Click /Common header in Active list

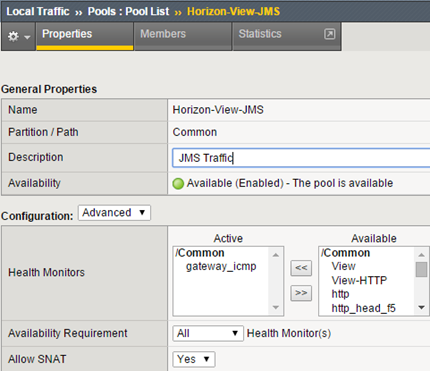[x=200, y=253]
